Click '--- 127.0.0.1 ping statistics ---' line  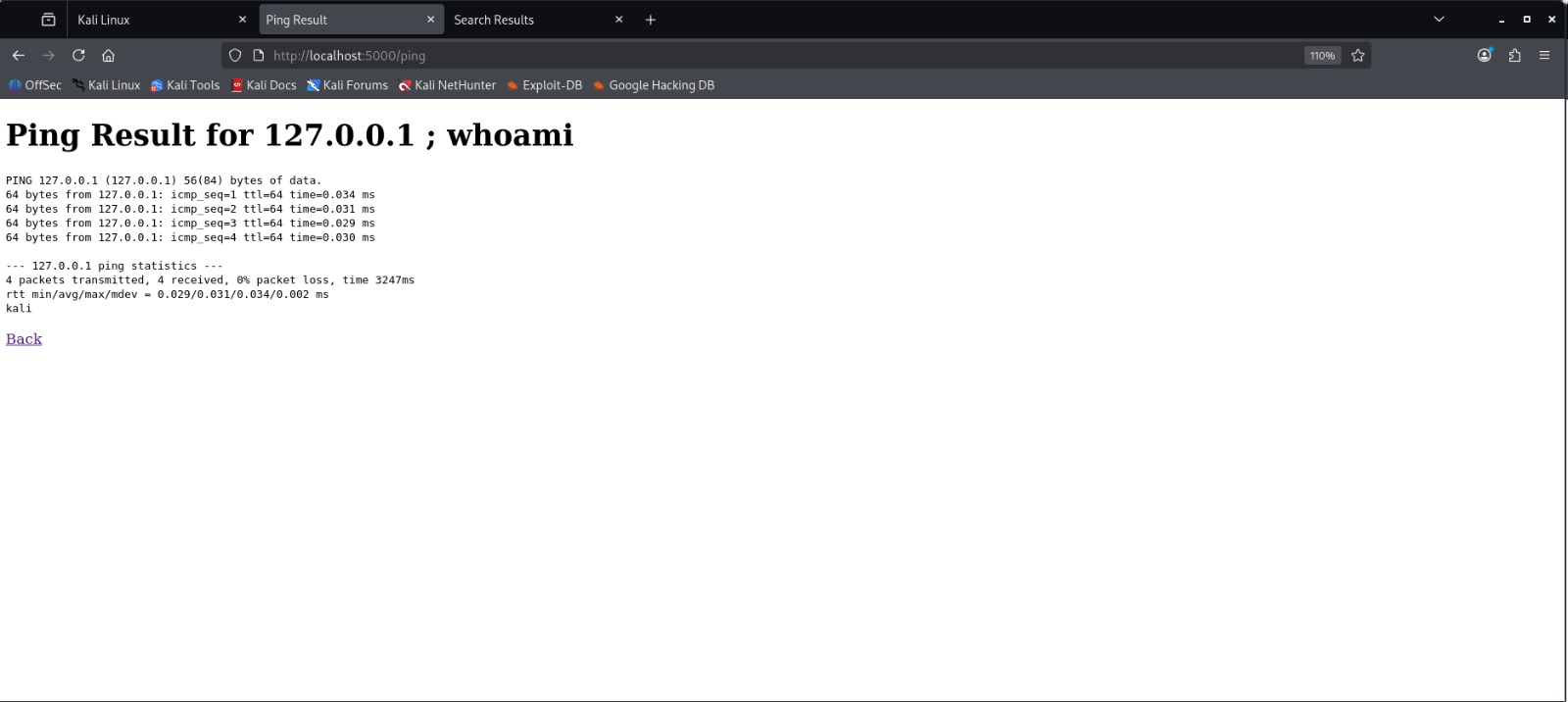pyautogui.click(x=115, y=266)
